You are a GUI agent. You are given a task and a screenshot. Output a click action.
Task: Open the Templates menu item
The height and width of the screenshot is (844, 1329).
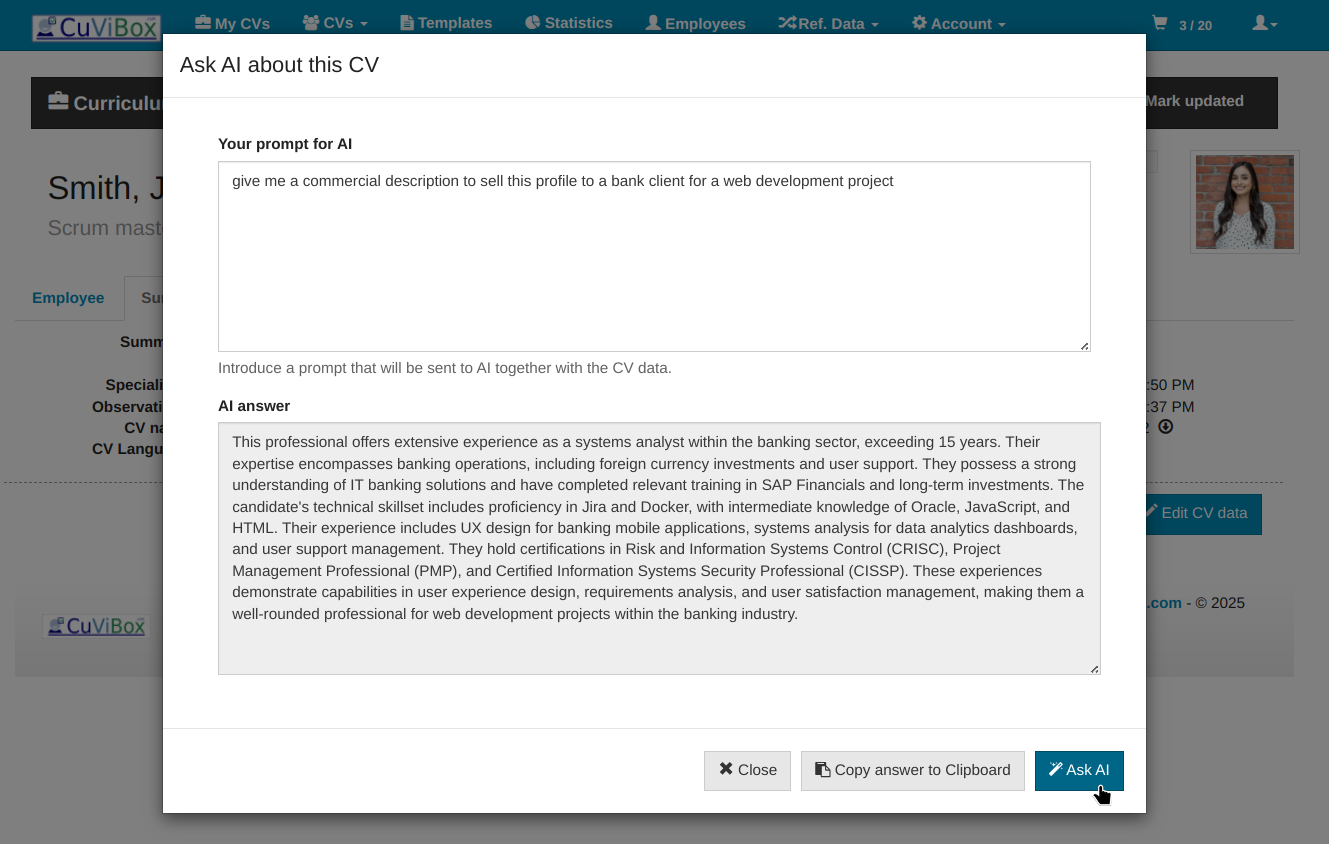click(446, 23)
